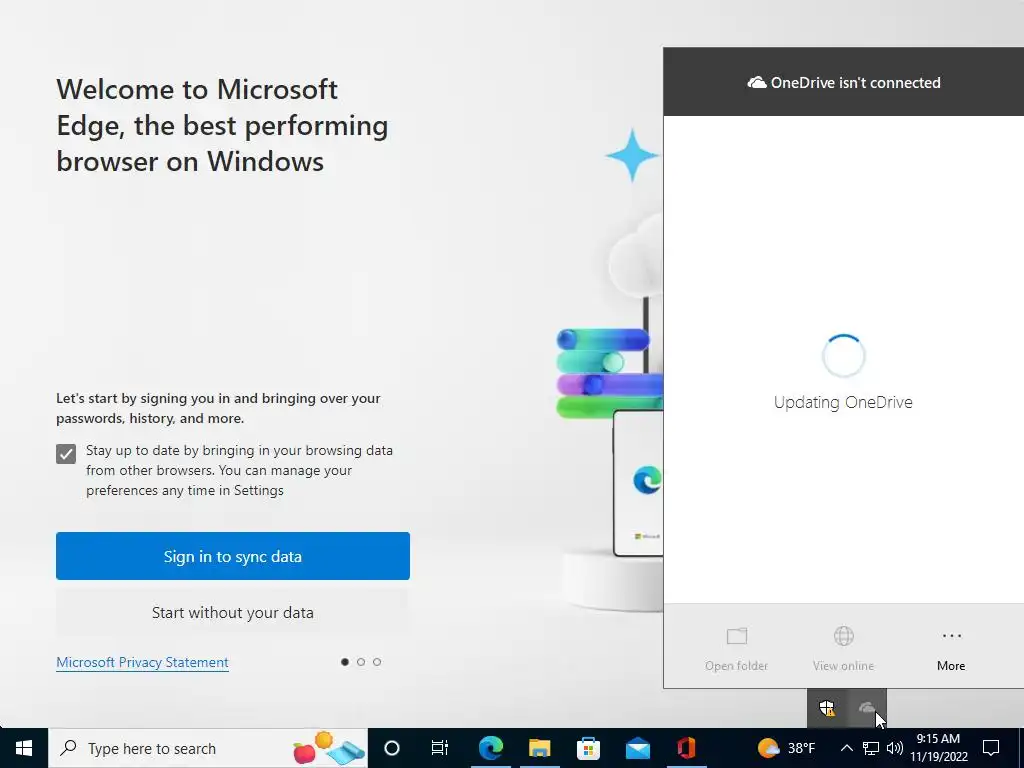The width and height of the screenshot is (1024, 768).
Task: Click the Updating OneDrive status text
Action: 843,402
